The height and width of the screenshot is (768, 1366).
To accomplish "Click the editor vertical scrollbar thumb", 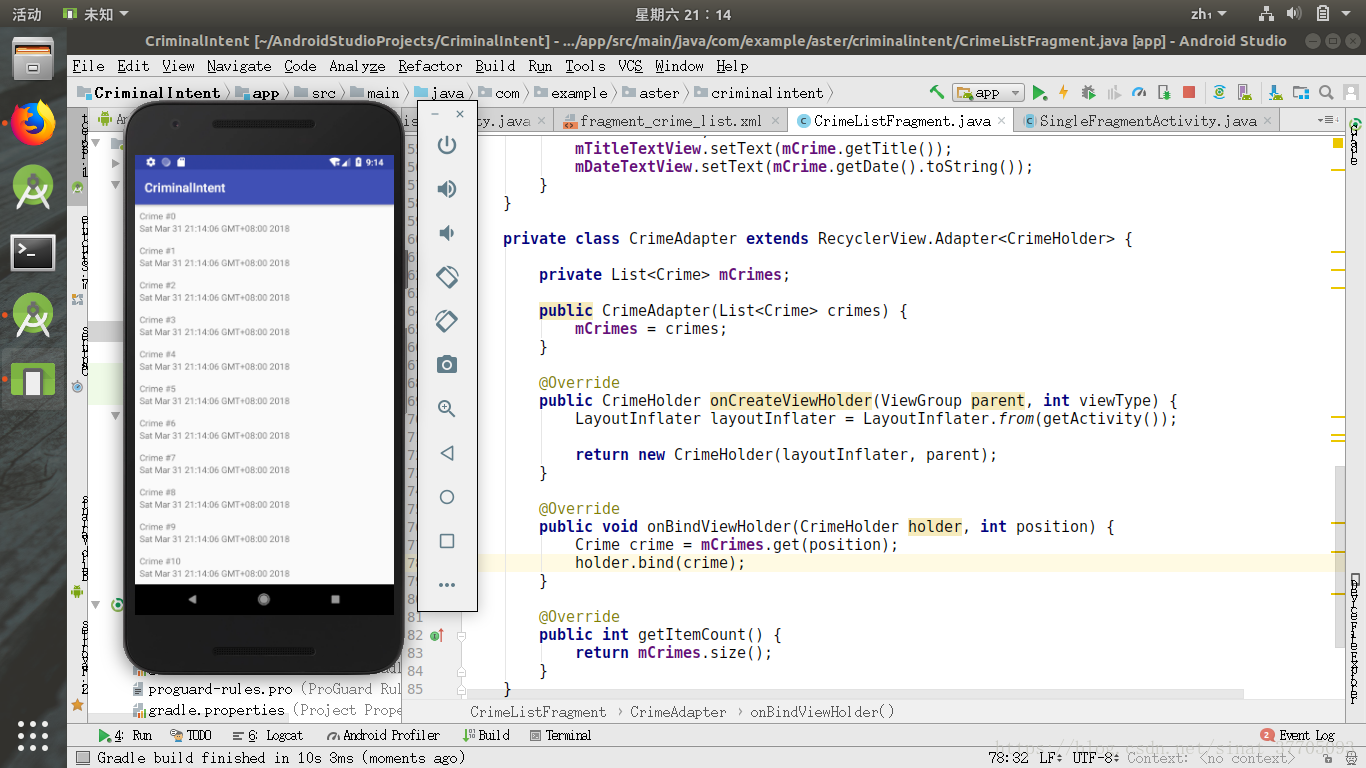I will tap(1339, 558).
